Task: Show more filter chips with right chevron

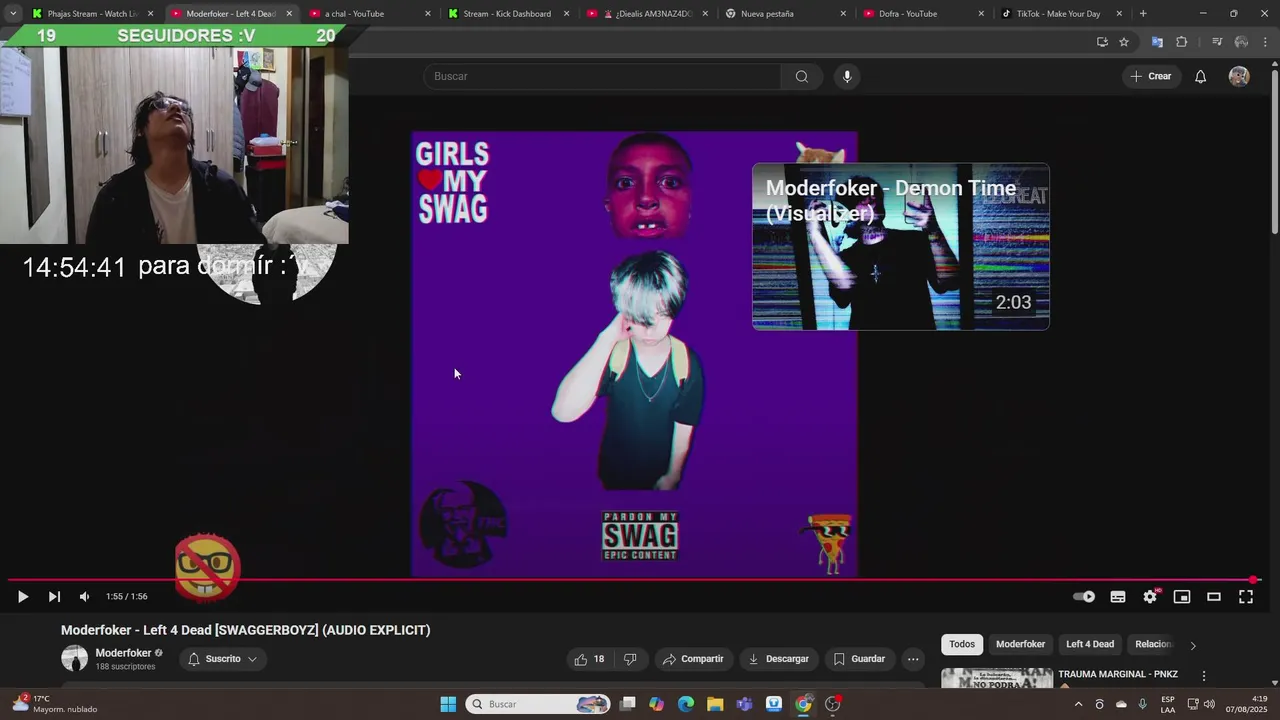Action: pos(1192,645)
